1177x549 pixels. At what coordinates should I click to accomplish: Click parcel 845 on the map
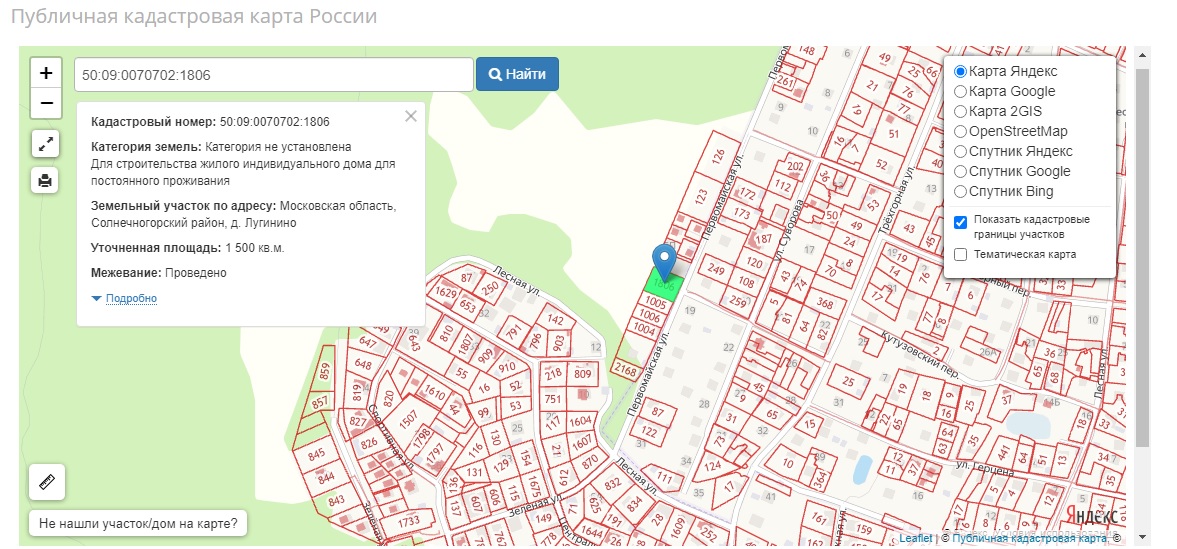coord(316,454)
